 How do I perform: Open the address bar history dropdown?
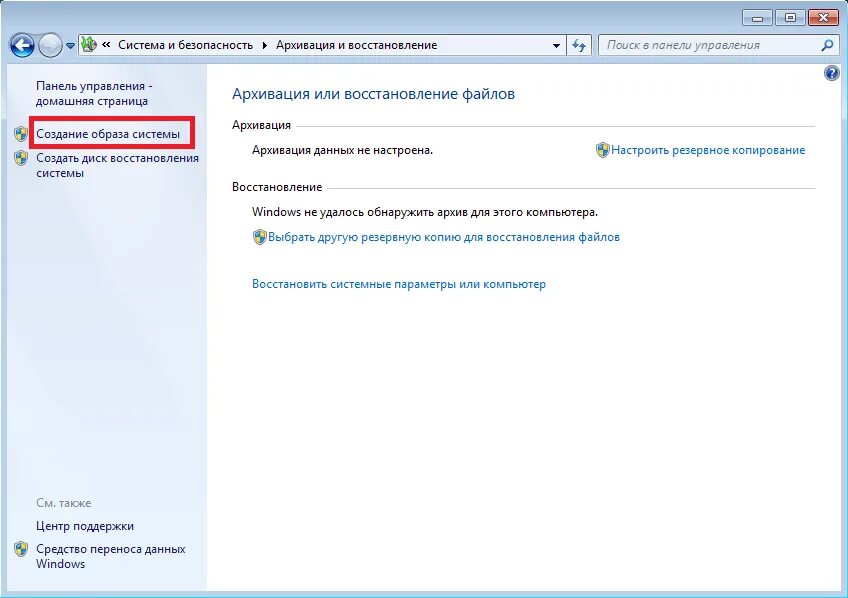[x=556, y=45]
